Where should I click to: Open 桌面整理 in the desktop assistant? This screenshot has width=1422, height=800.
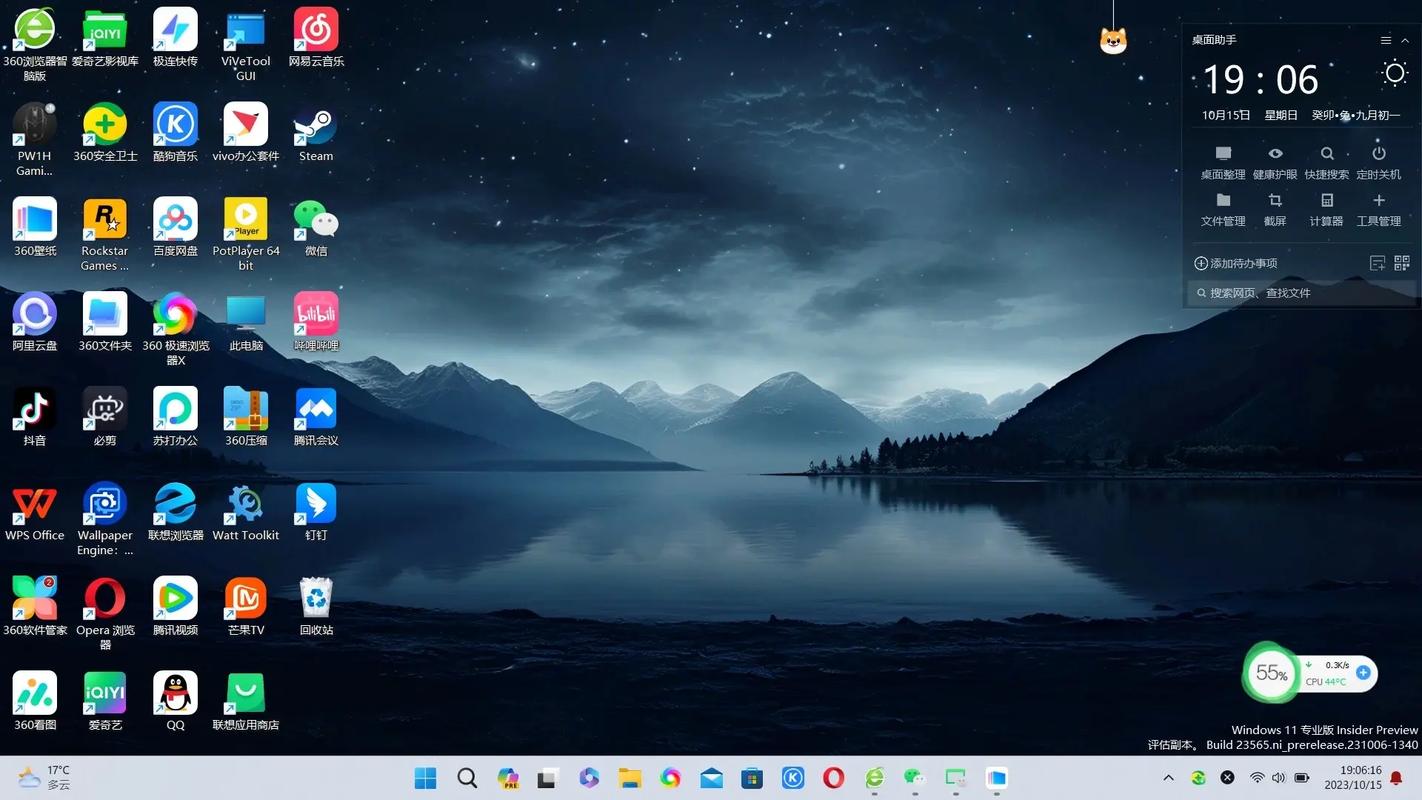coord(1223,163)
